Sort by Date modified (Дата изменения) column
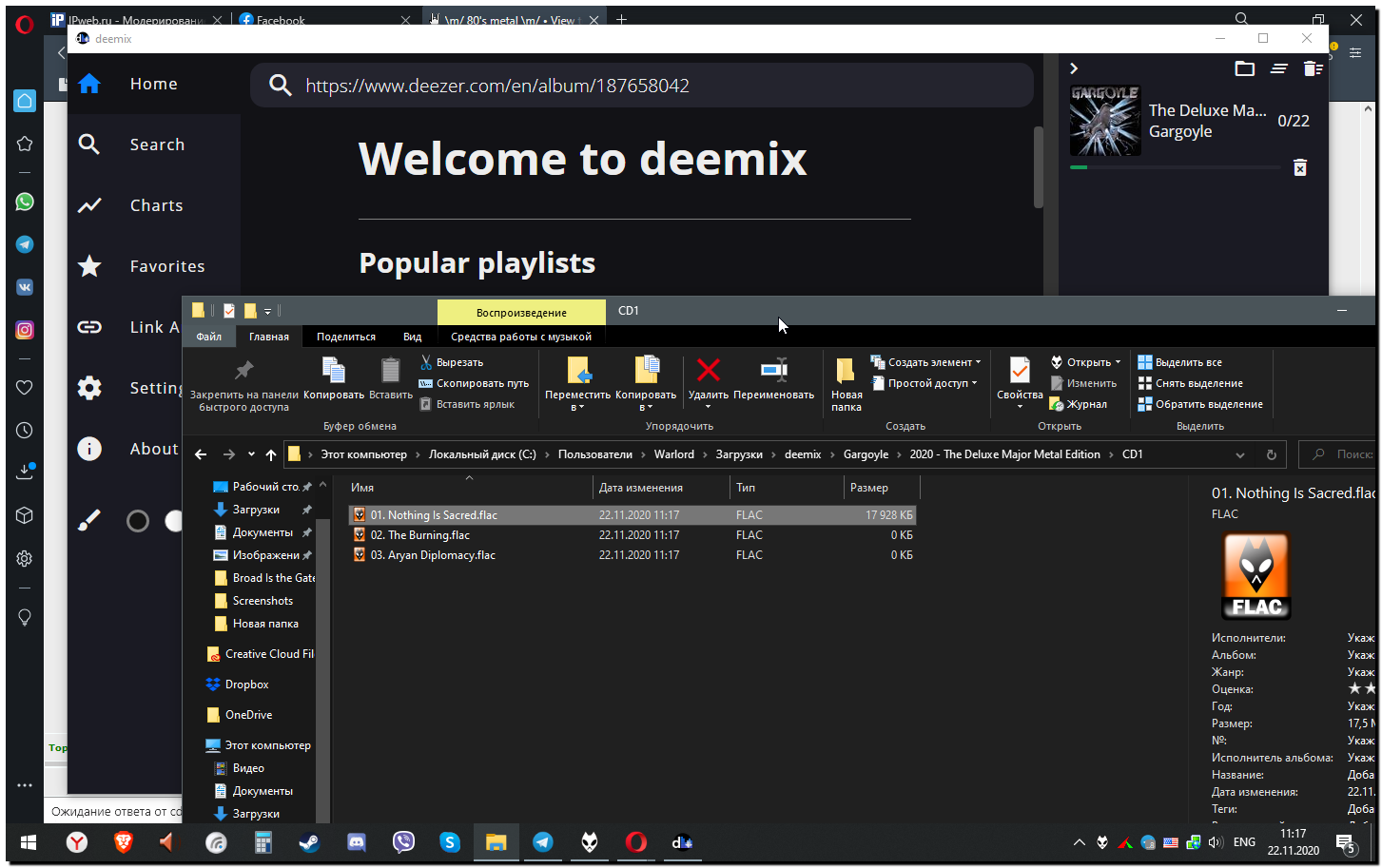 pos(661,488)
